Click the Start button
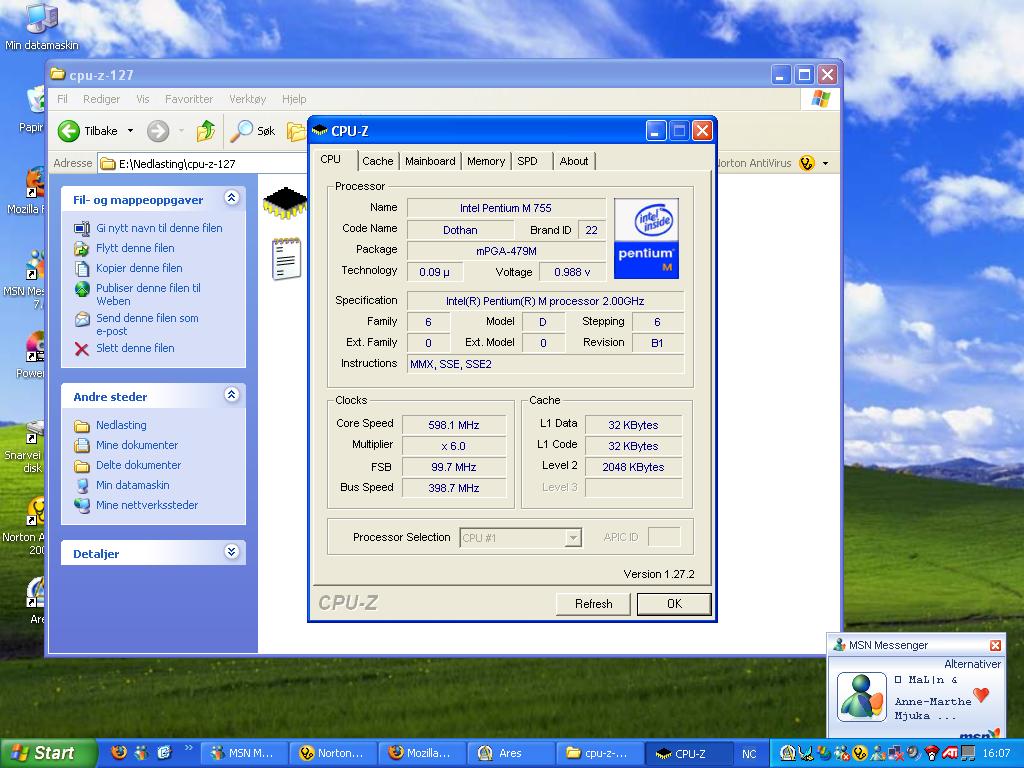 tap(48, 753)
